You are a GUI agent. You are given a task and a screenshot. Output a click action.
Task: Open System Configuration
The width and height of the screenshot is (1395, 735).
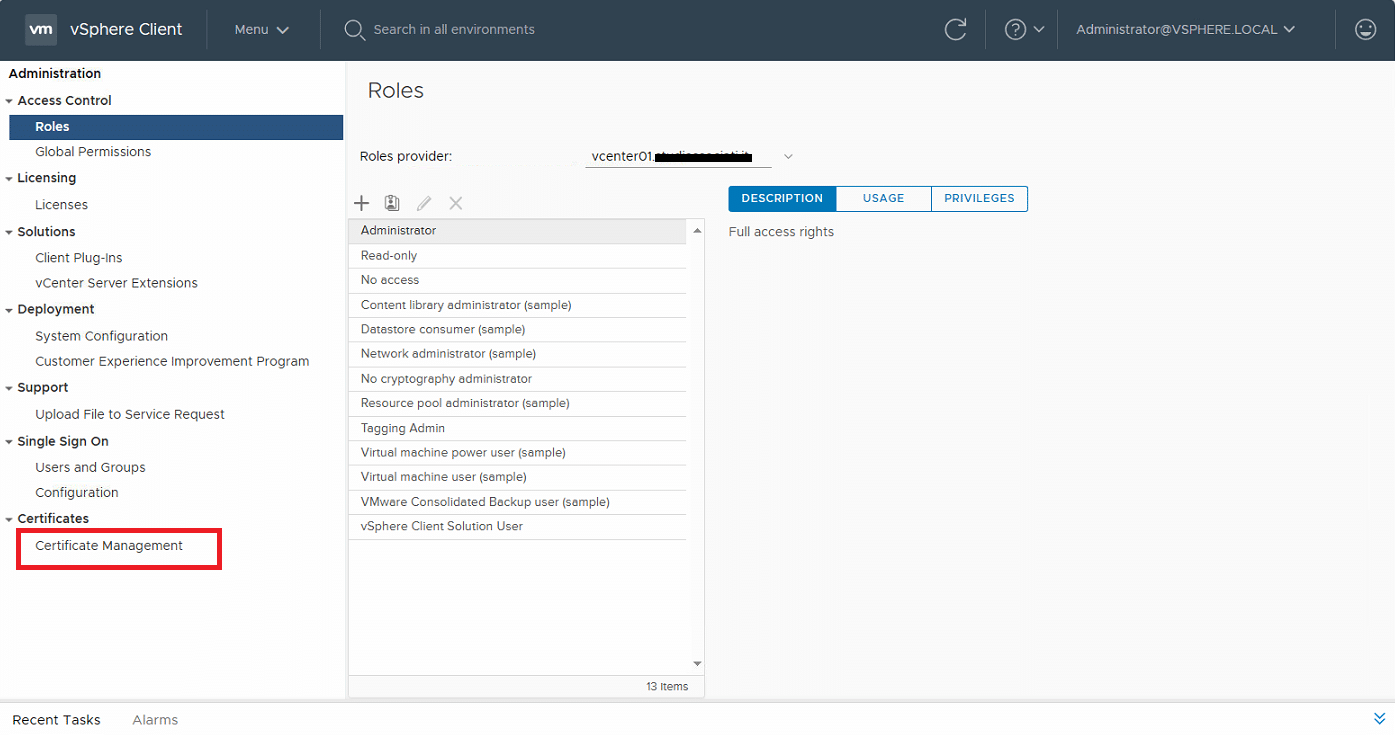tap(102, 336)
